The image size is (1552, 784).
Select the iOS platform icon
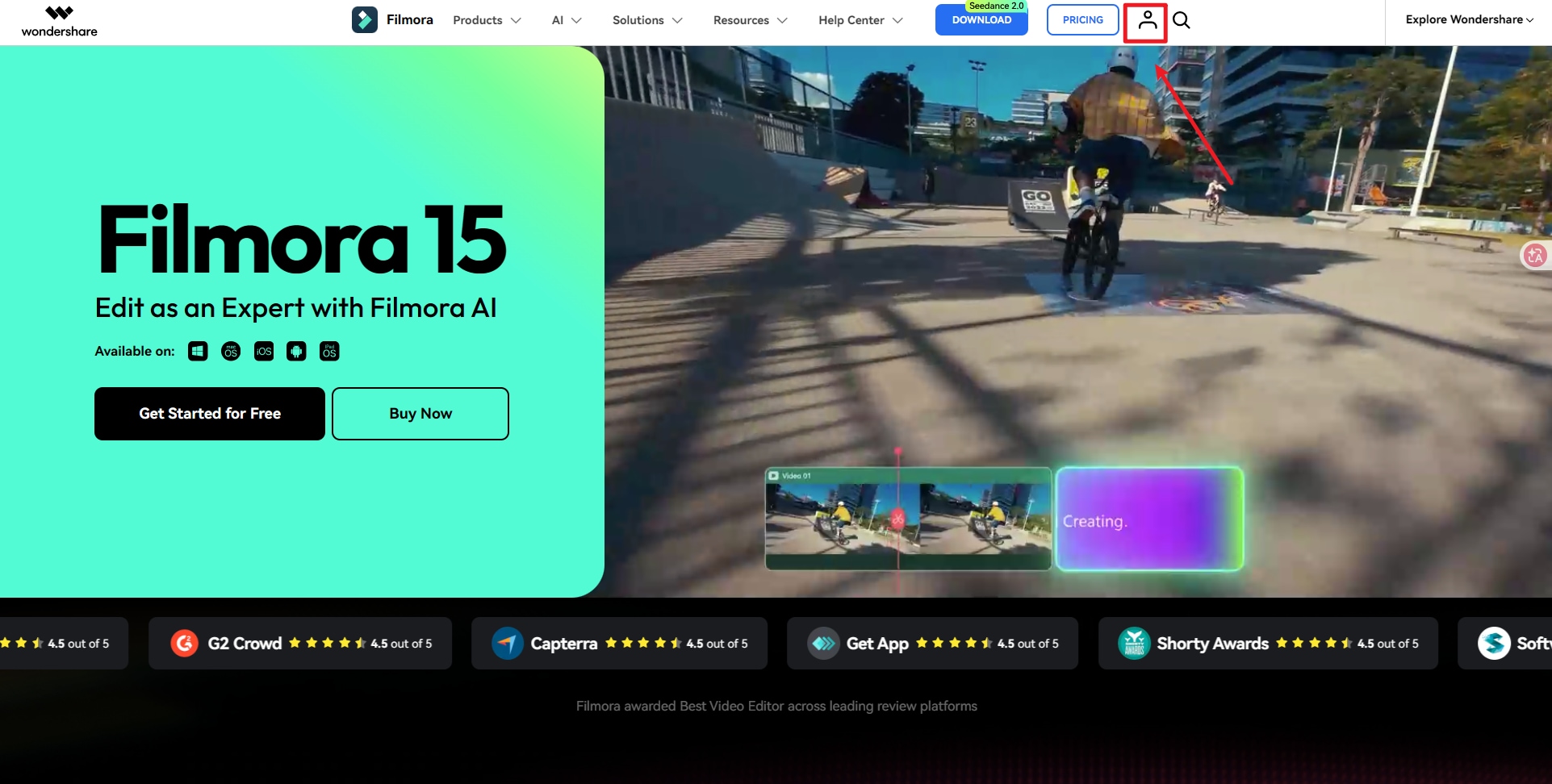pos(264,351)
